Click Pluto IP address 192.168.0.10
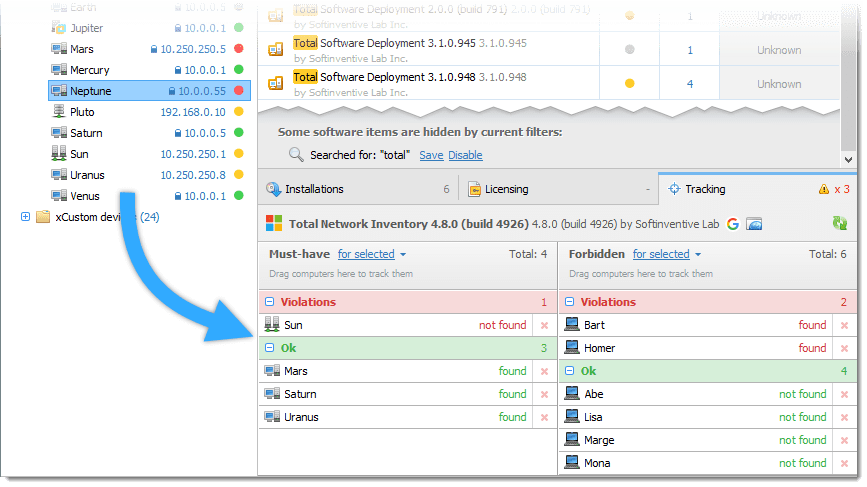 pyautogui.click(x=193, y=112)
